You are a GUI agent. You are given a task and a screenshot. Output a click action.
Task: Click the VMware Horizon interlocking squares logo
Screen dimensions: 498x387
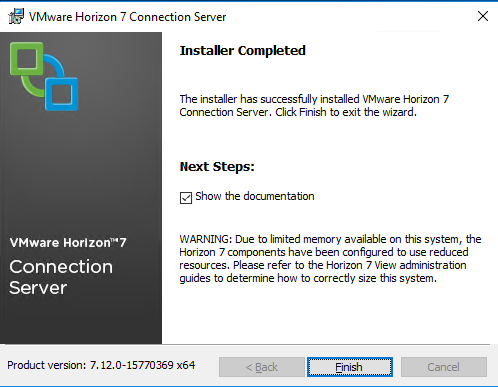click(44, 76)
